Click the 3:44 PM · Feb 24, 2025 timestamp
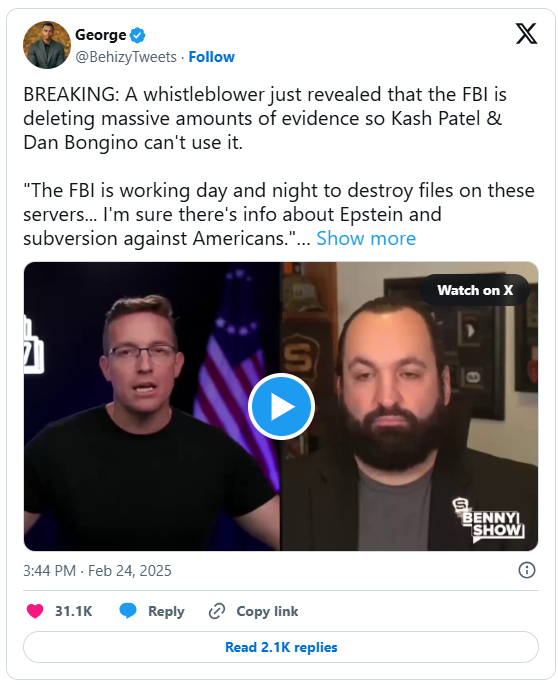 (97, 571)
